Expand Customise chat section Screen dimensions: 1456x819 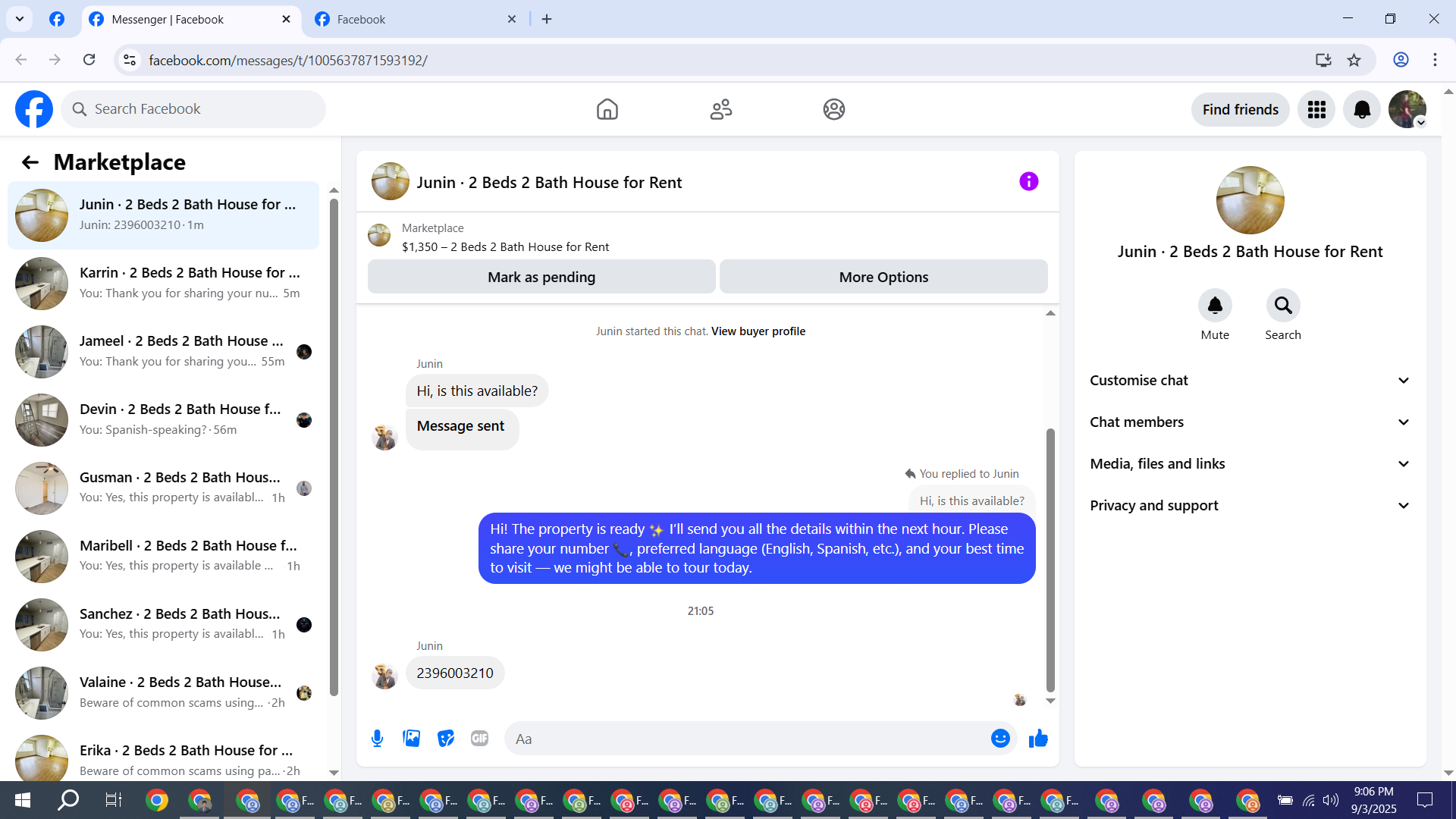1250,381
